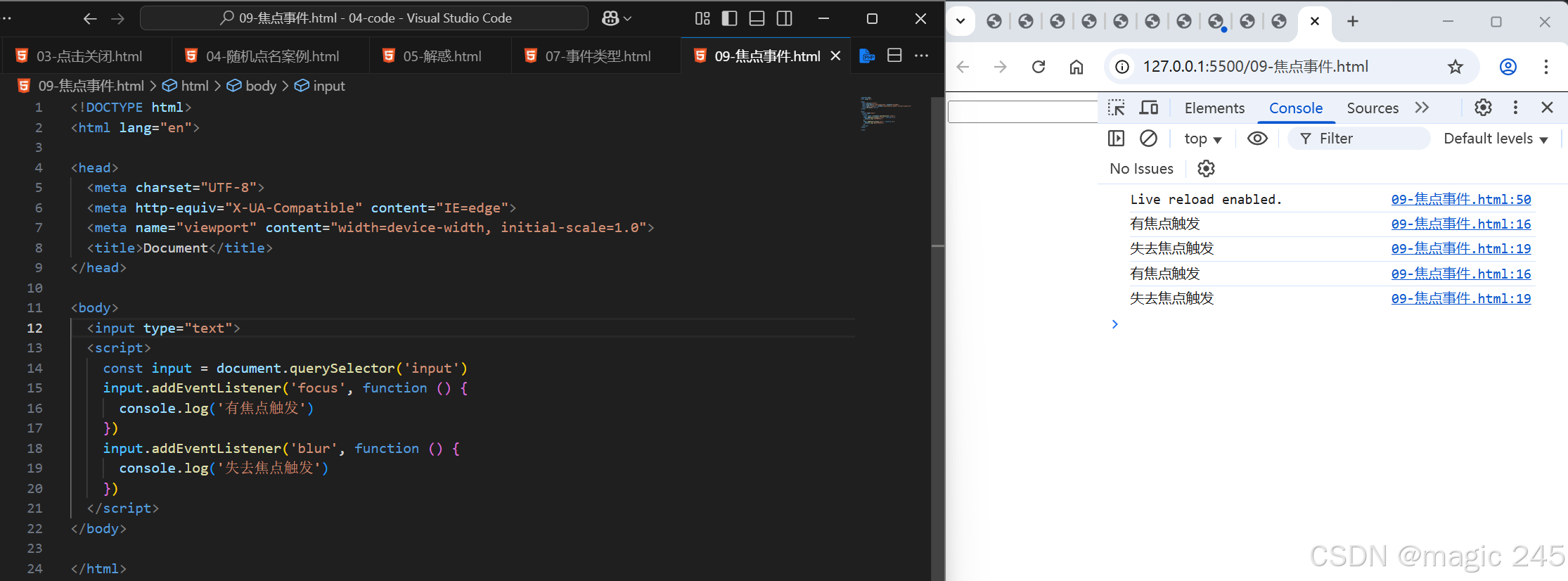Image resolution: width=1568 pixels, height=581 pixels.
Task: Click the code minimap in VS Code
Action: (886, 113)
